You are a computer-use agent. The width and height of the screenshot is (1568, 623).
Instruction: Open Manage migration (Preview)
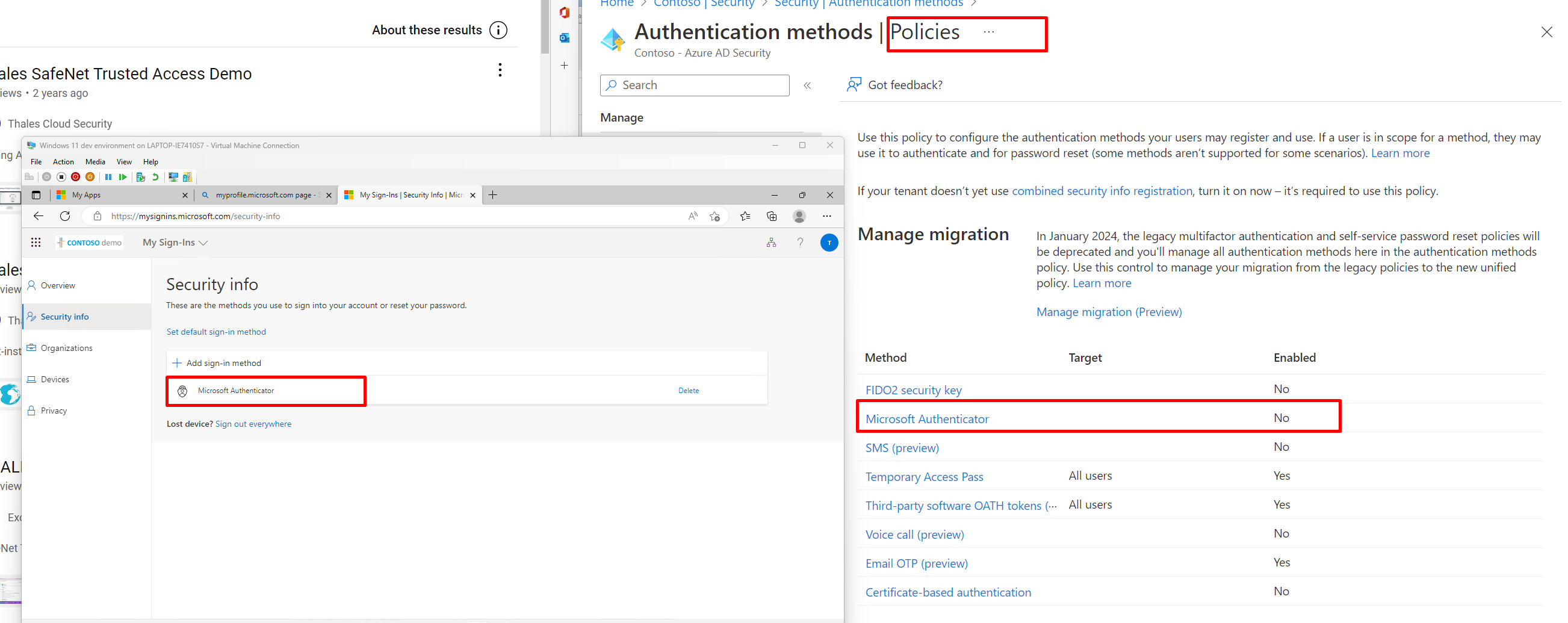pyautogui.click(x=1109, y=311)
